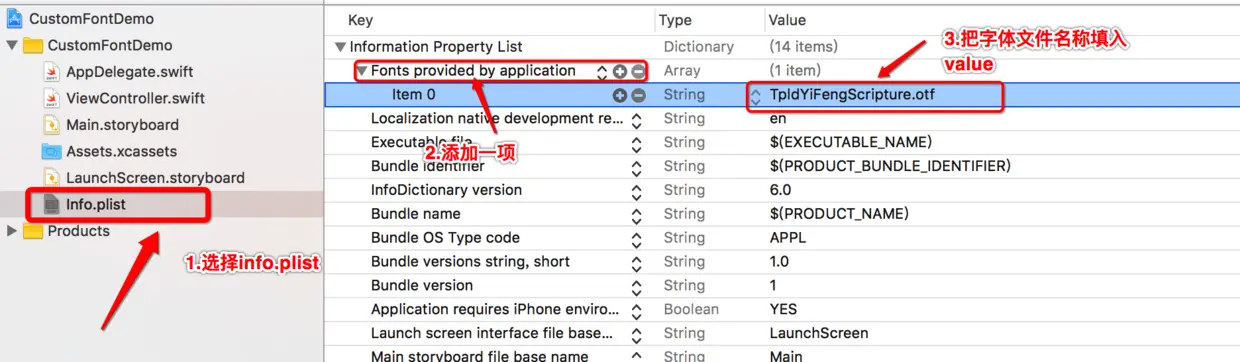Open Main.storyboard in navigator
Viewport: 1240px width, 362px height.
tap(122, 125)
